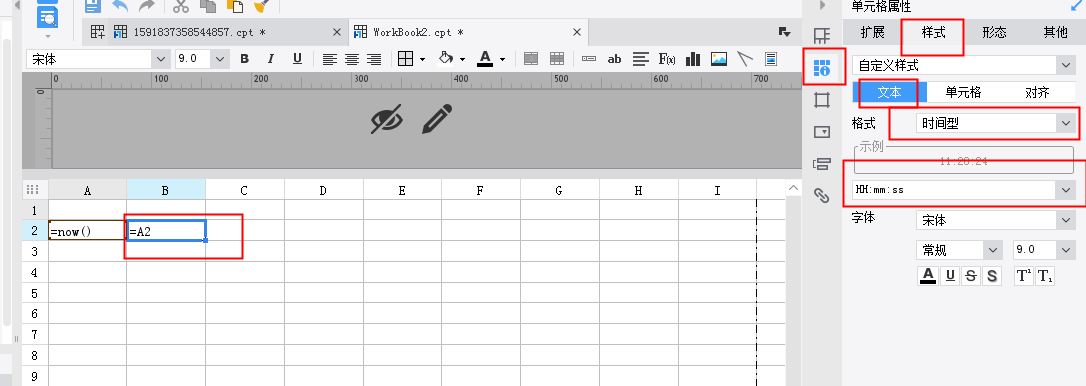Click the font color A icon in toolbar
Viewport: 1086px width, 386px height.
[x=486, y=59]
